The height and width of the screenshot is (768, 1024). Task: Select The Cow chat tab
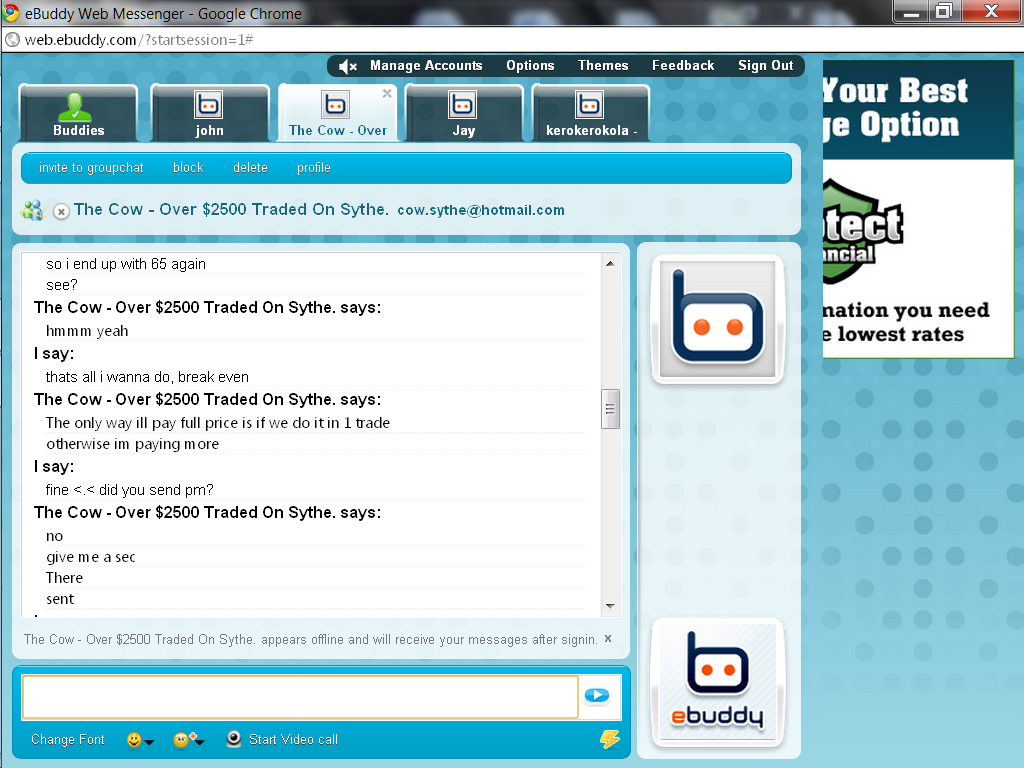coord(338,113)
